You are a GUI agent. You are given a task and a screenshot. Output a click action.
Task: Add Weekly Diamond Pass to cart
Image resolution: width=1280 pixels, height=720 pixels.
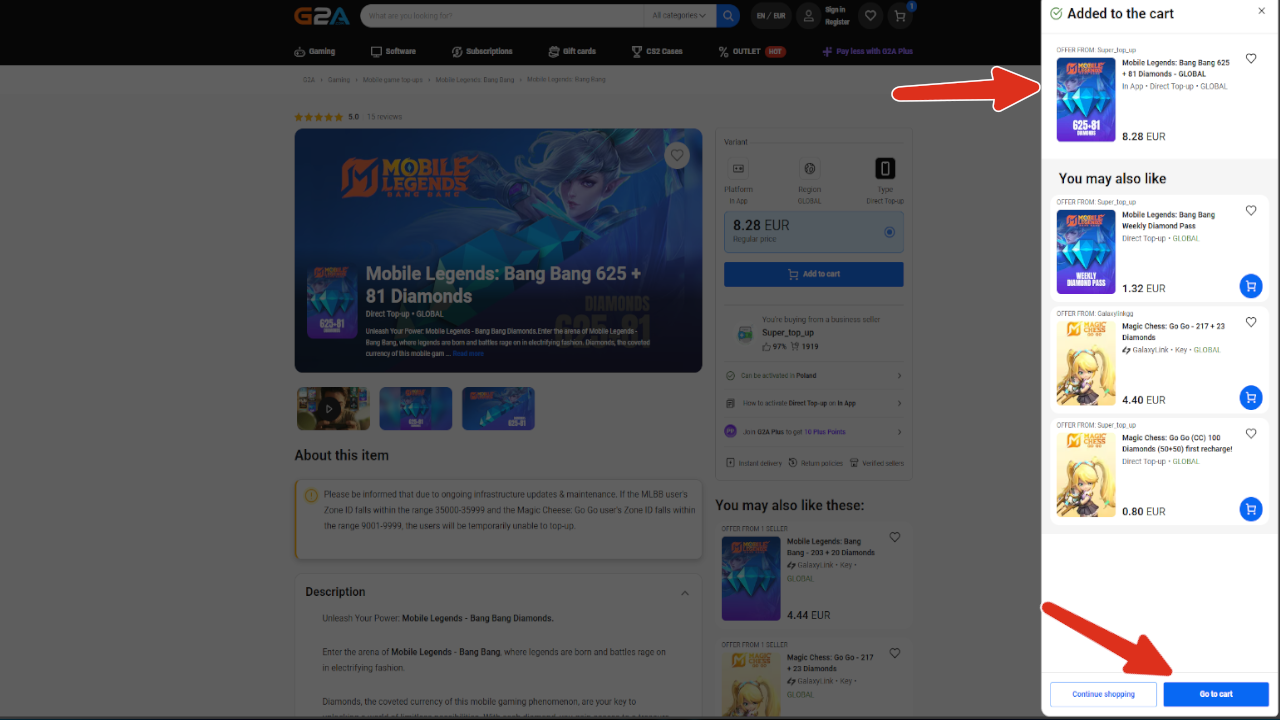(x=1250, y=286)
